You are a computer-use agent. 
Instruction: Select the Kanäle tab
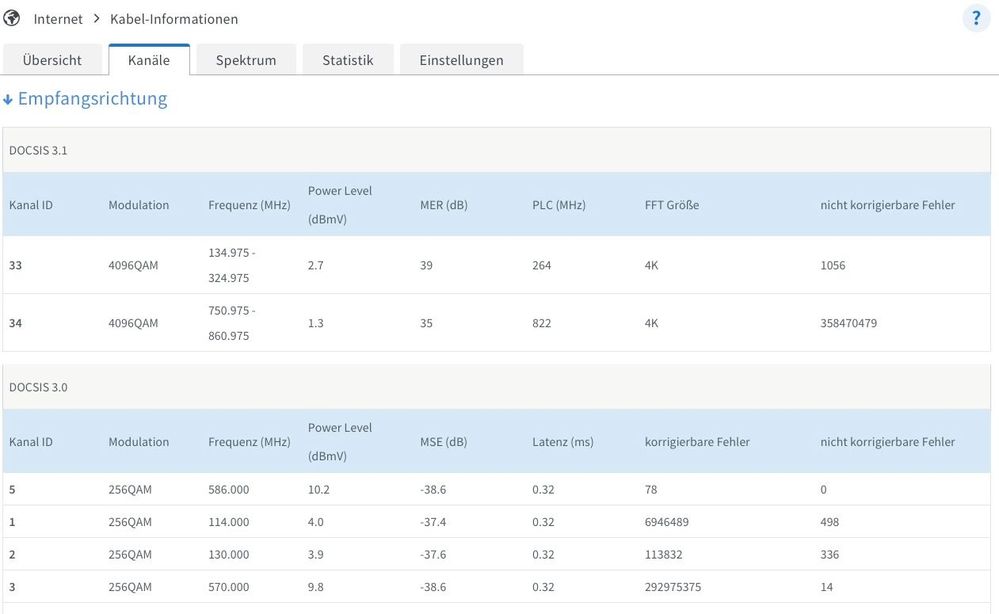click(x=149, y=60)
